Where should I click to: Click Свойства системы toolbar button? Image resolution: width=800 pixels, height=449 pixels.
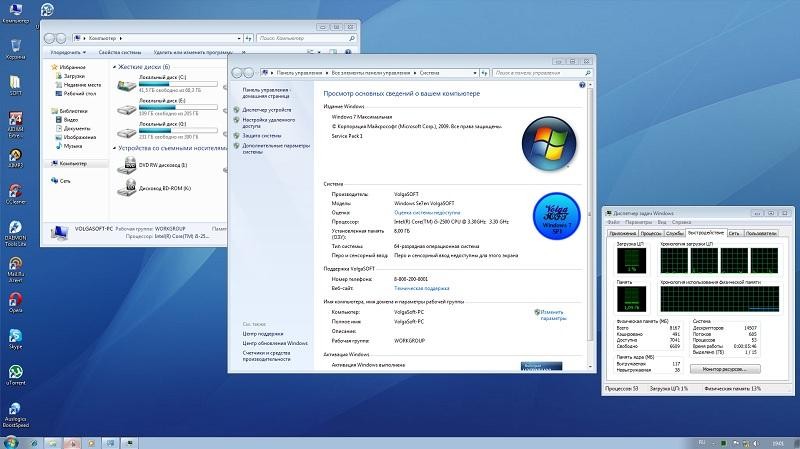[119, 52]
